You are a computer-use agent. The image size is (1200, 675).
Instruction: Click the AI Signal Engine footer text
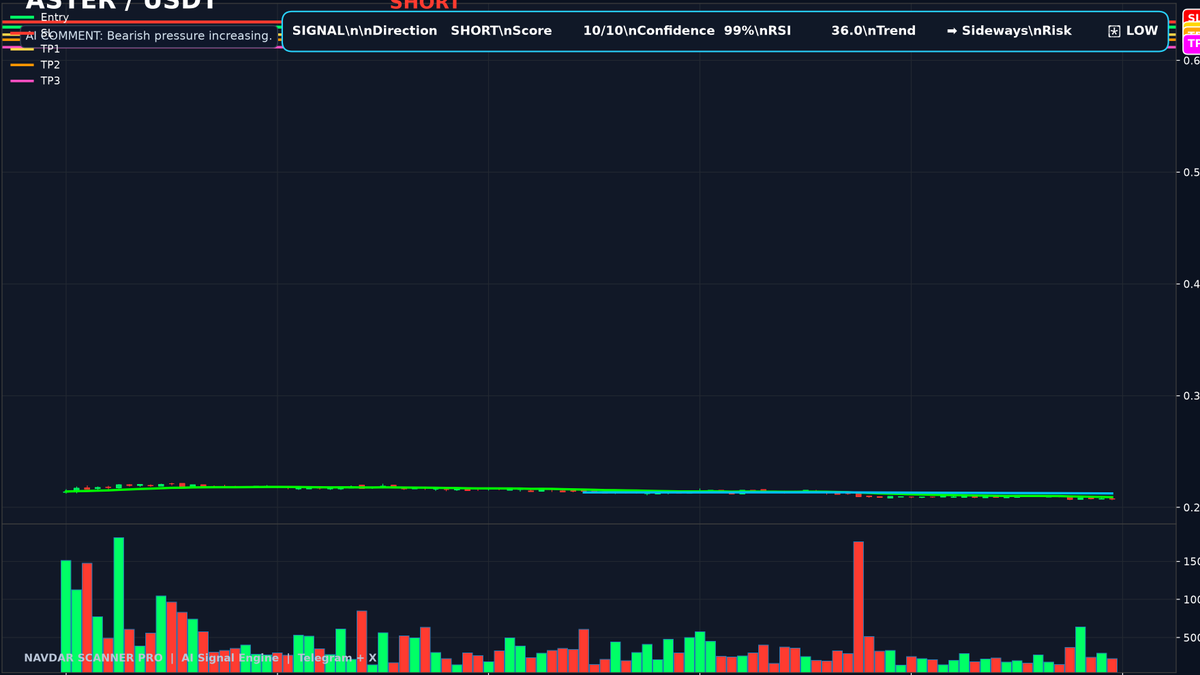tap(230, 658)
